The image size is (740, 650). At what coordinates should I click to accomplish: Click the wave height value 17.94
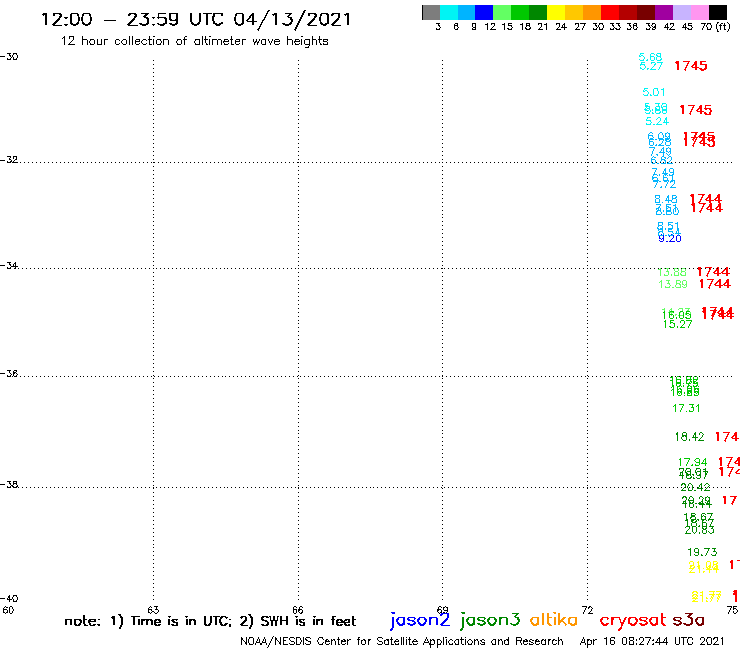tap(692, 462)
